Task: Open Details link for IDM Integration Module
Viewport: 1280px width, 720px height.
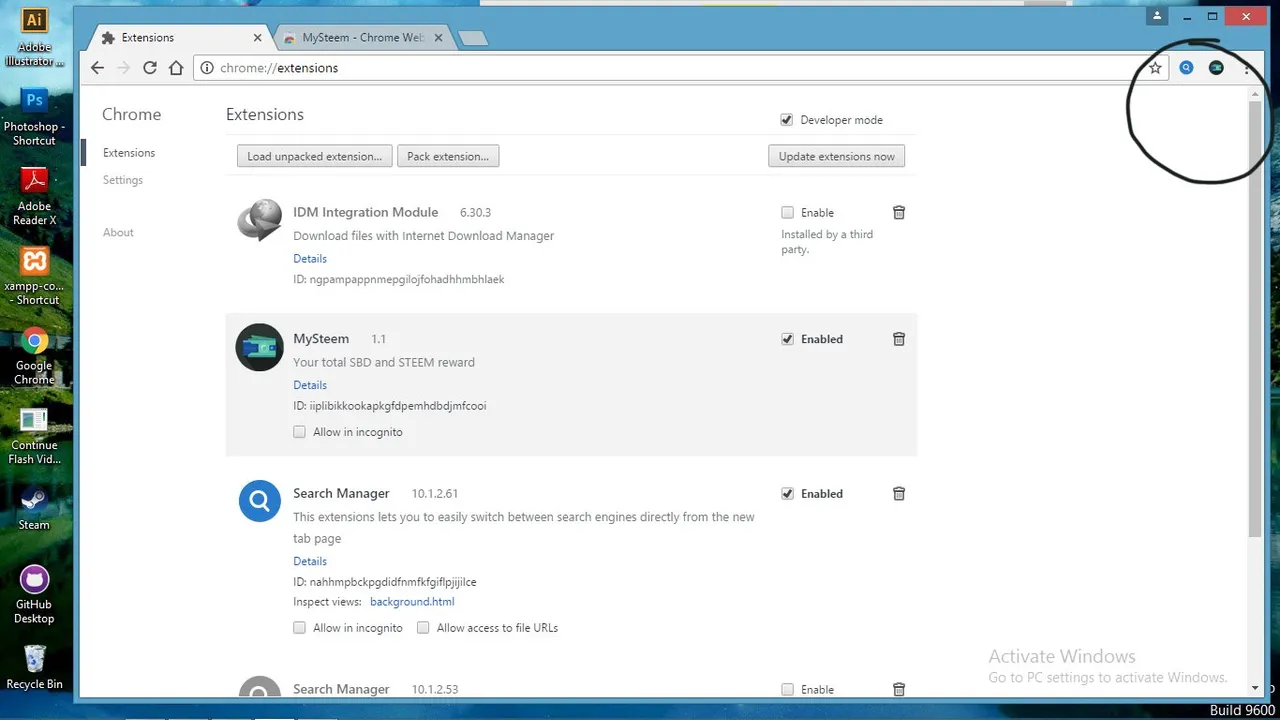Action: click(310, 258)
